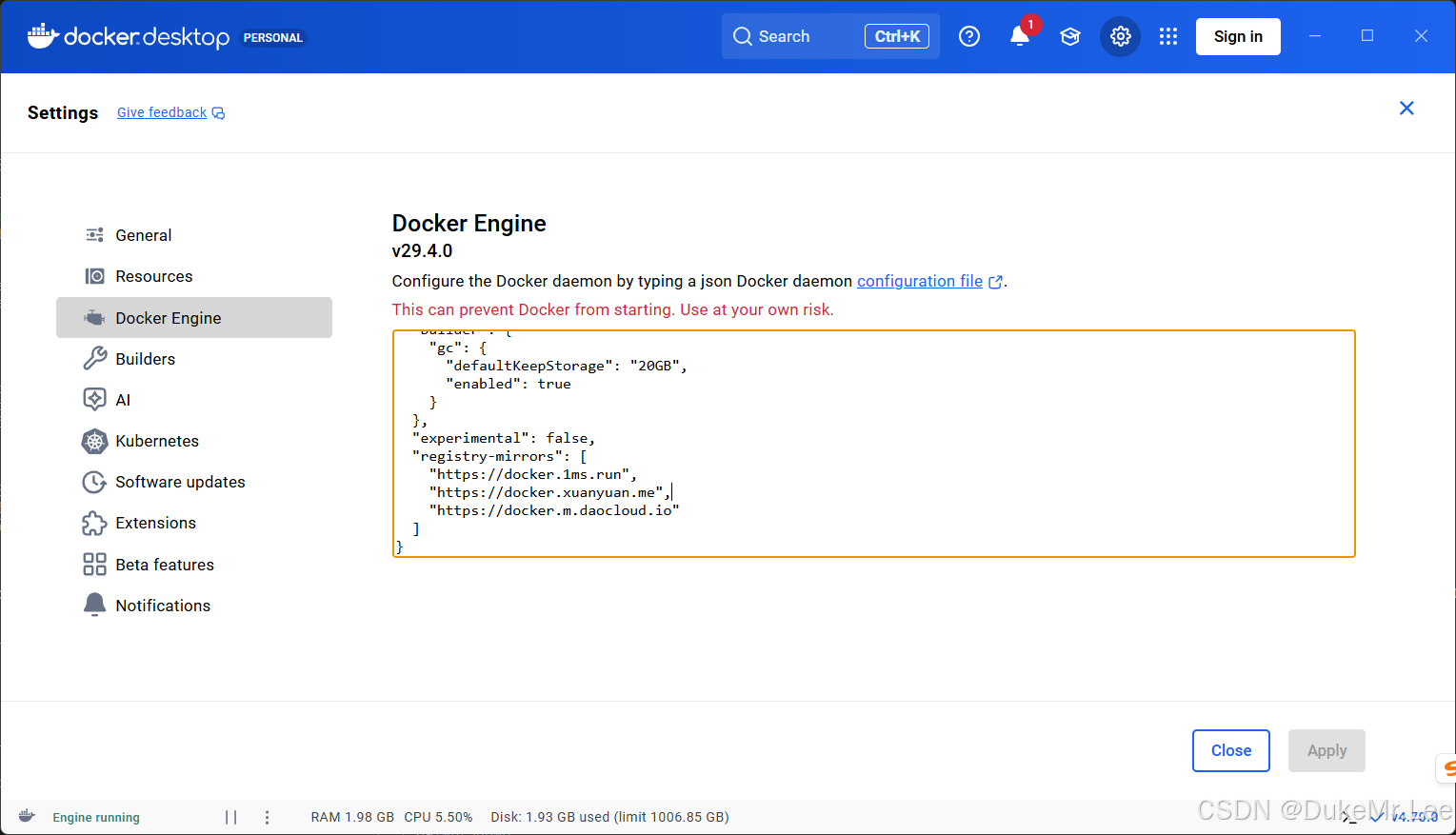The height and width of the screenshot is (835, 1456).
Task: Open the help question mark icon
Action: tap(969, 36)
